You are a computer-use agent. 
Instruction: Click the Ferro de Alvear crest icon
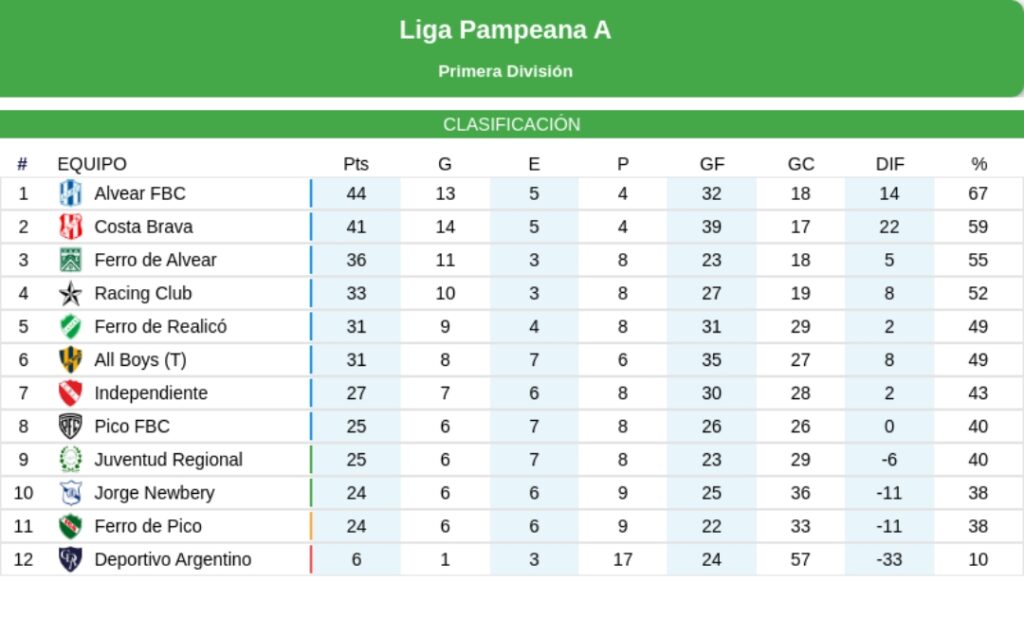[x=70, y=260]
